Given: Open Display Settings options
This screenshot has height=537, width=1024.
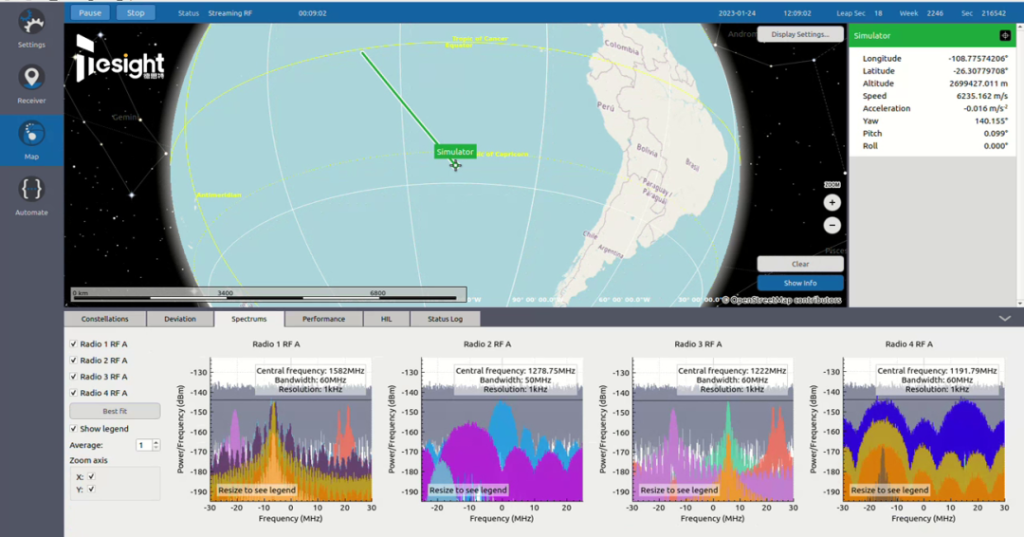Looking at the screenshot, I should click(800, 35).
